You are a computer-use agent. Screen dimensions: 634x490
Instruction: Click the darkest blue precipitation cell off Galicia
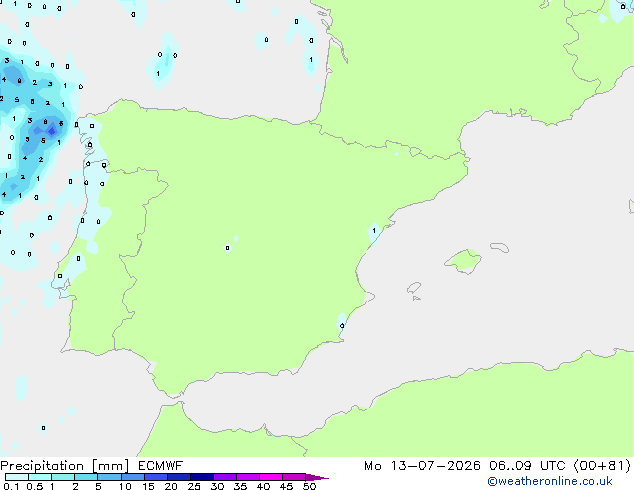pyautogui.click(x=52, y=131)
